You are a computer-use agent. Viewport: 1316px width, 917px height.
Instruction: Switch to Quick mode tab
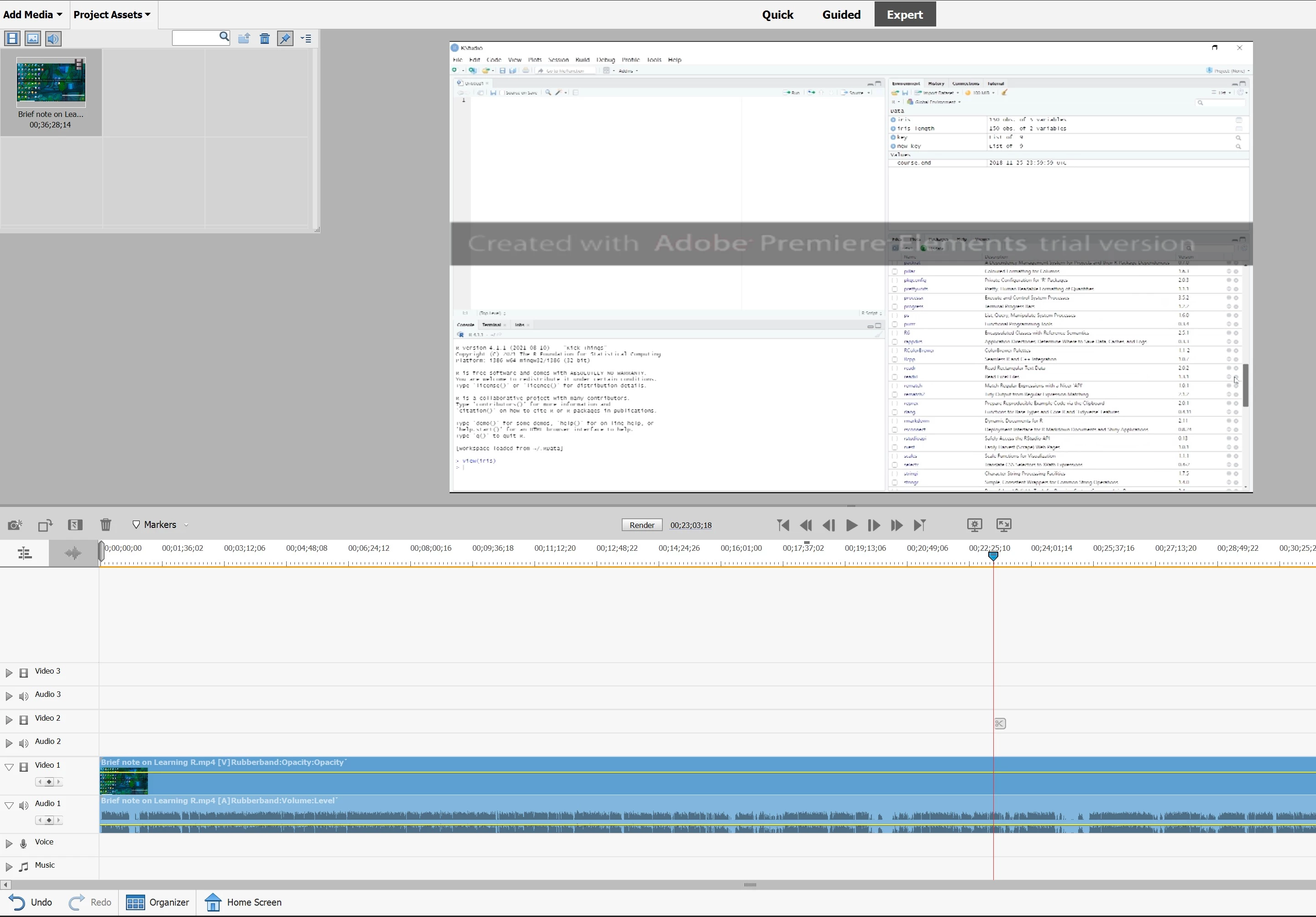click(x=777, y=14)
